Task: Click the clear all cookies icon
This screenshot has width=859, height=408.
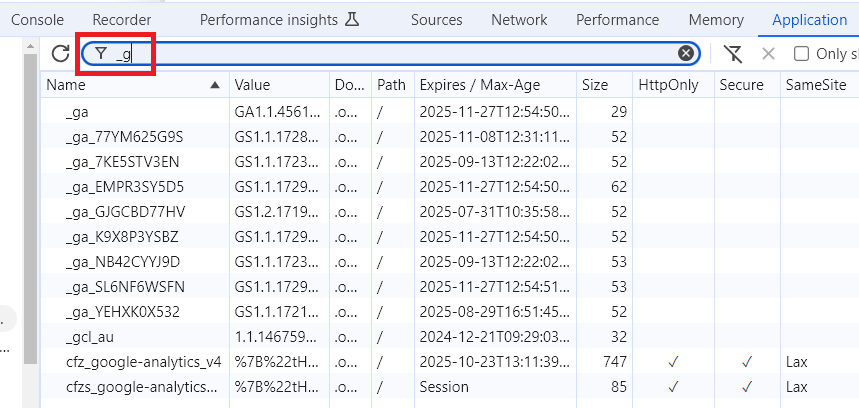Action: 733,54
